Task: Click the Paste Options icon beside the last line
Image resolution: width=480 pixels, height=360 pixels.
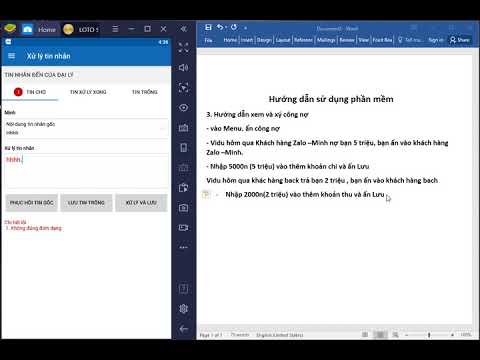Action: point(206,194)
